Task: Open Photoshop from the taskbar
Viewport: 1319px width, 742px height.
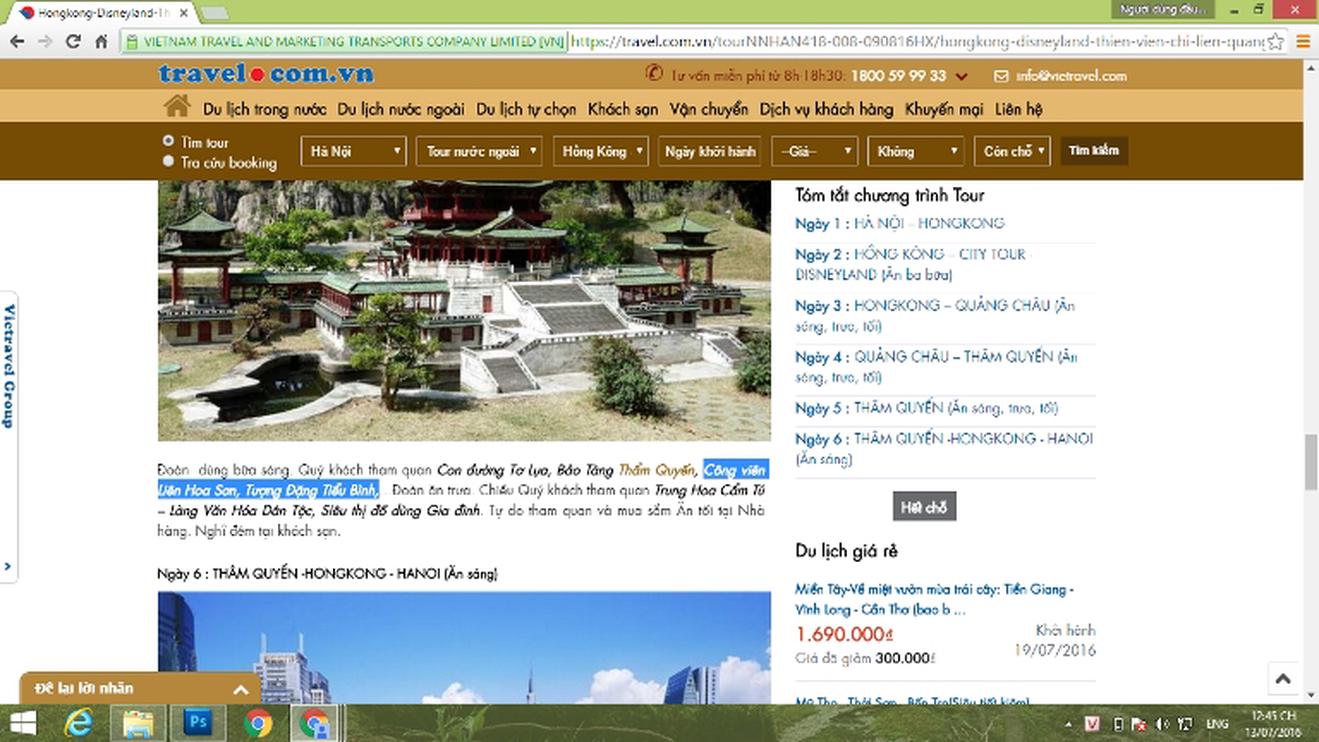Action: (x=199, y=722)
